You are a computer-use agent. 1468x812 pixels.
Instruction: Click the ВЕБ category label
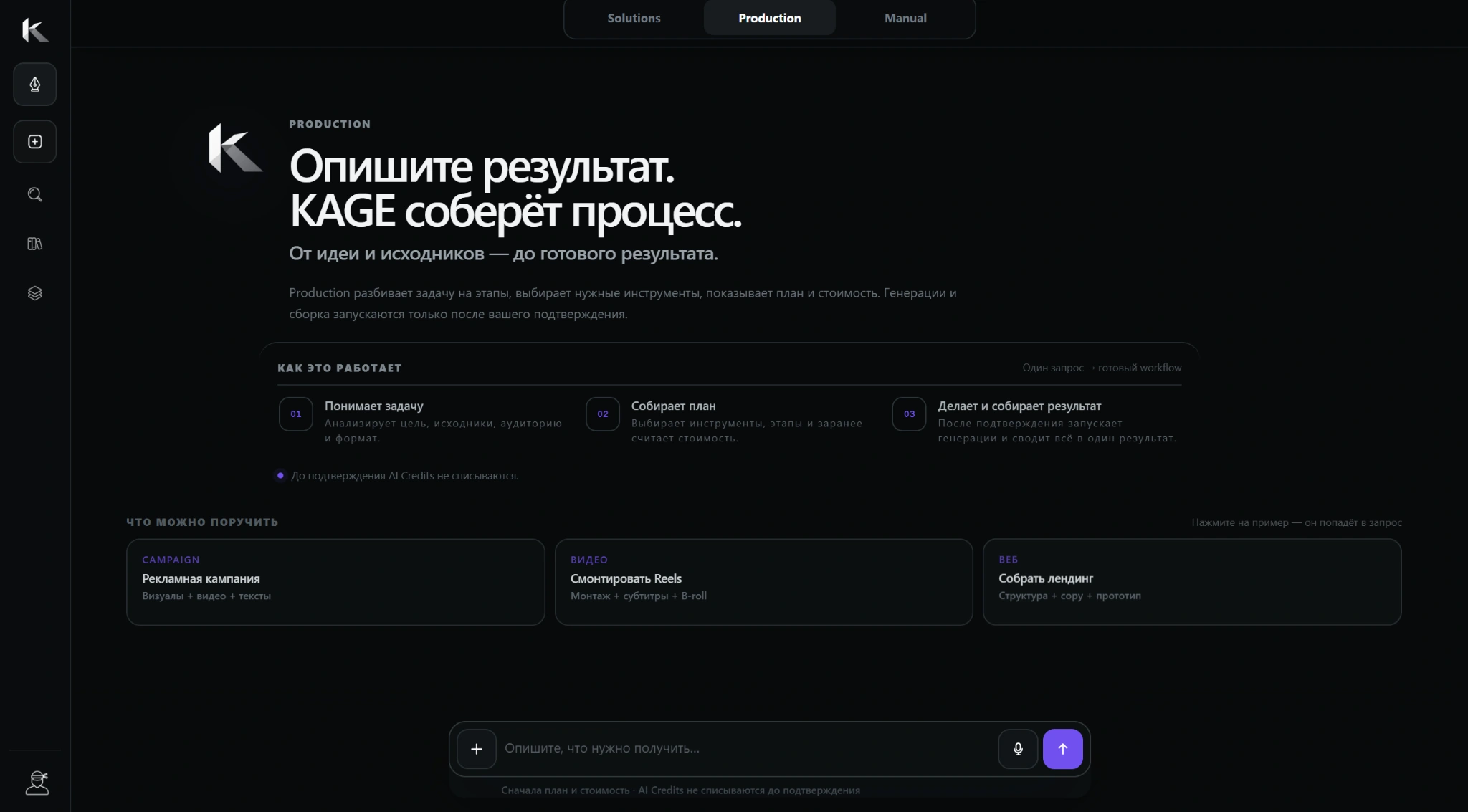point(1009,560)
